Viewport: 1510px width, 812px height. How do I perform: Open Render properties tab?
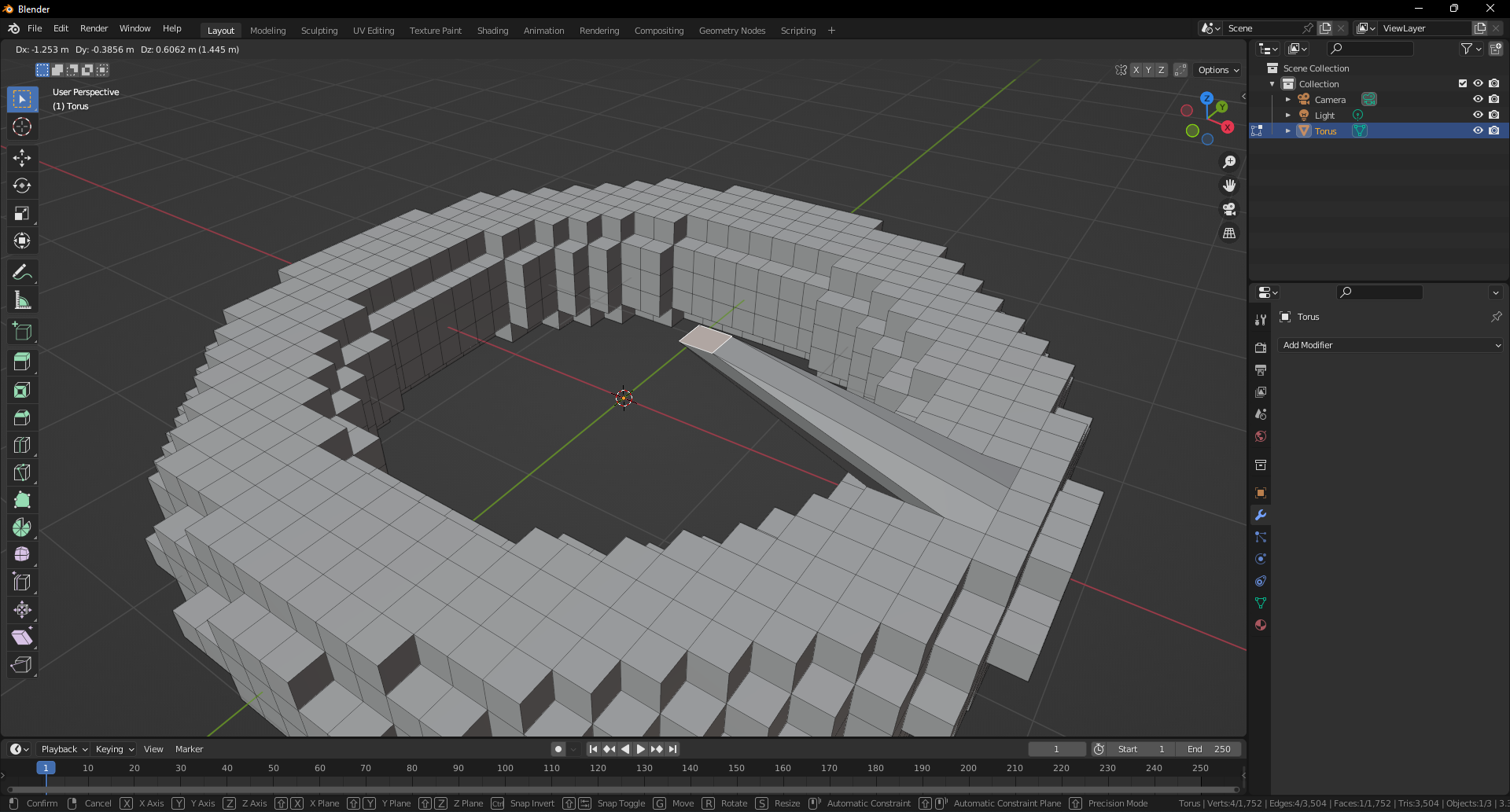coord(1261,348)
